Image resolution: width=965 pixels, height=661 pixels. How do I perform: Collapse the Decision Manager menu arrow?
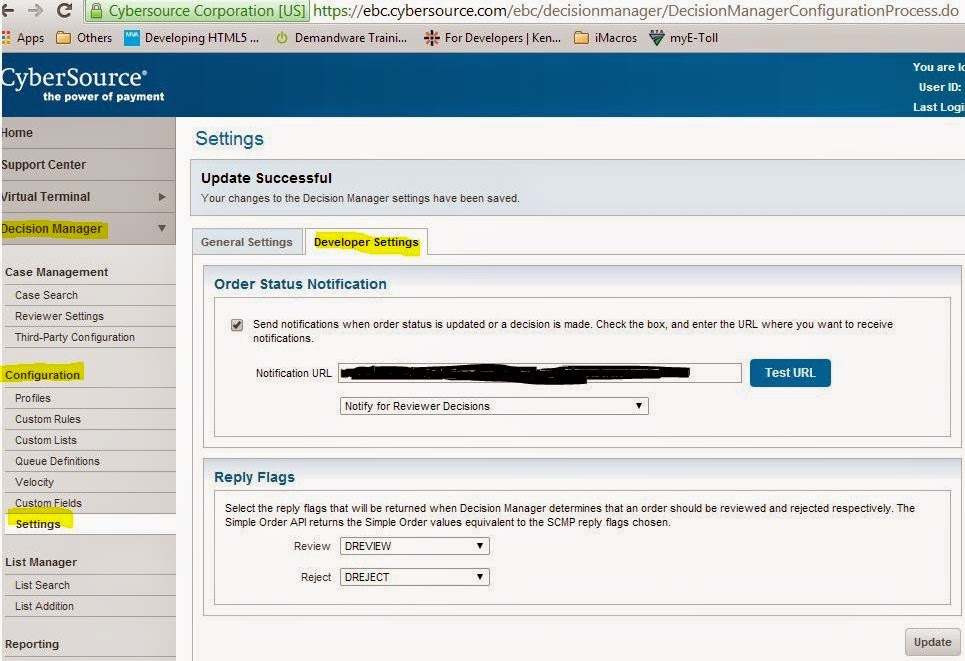click(x=161, y=228)
